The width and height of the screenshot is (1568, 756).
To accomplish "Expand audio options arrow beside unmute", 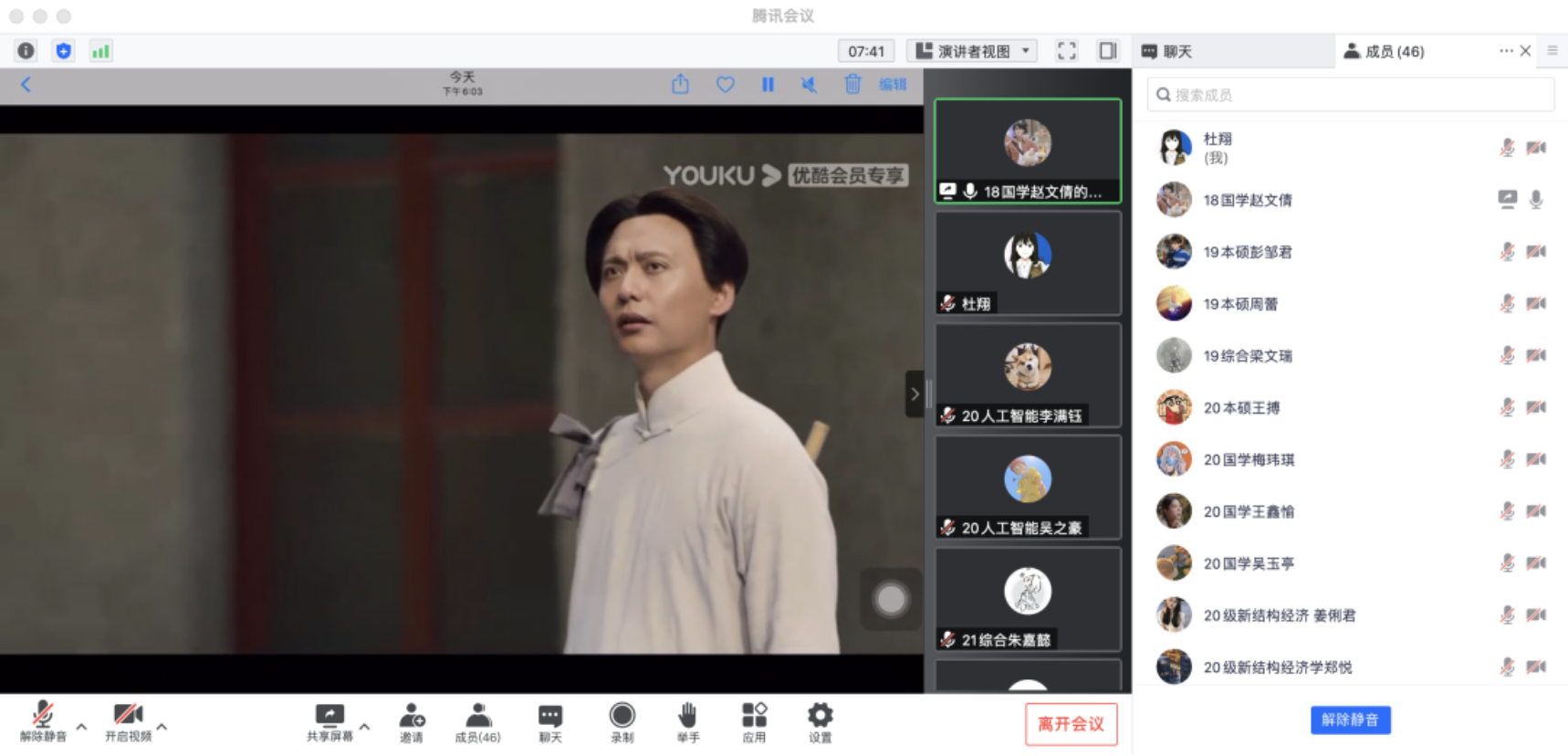I will [x=81, y=727].
